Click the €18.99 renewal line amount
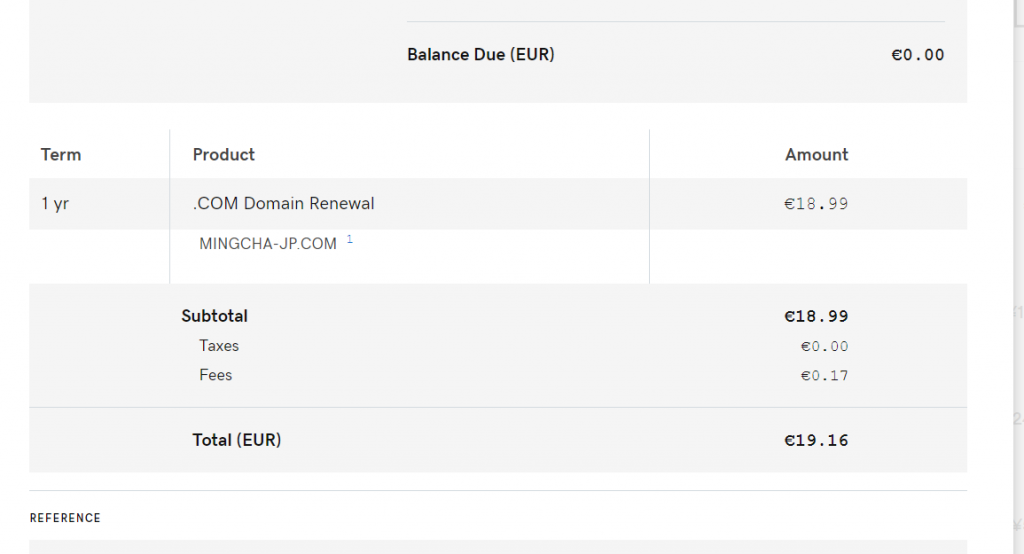The image size is (1024, 554). (x=816, y=204)
